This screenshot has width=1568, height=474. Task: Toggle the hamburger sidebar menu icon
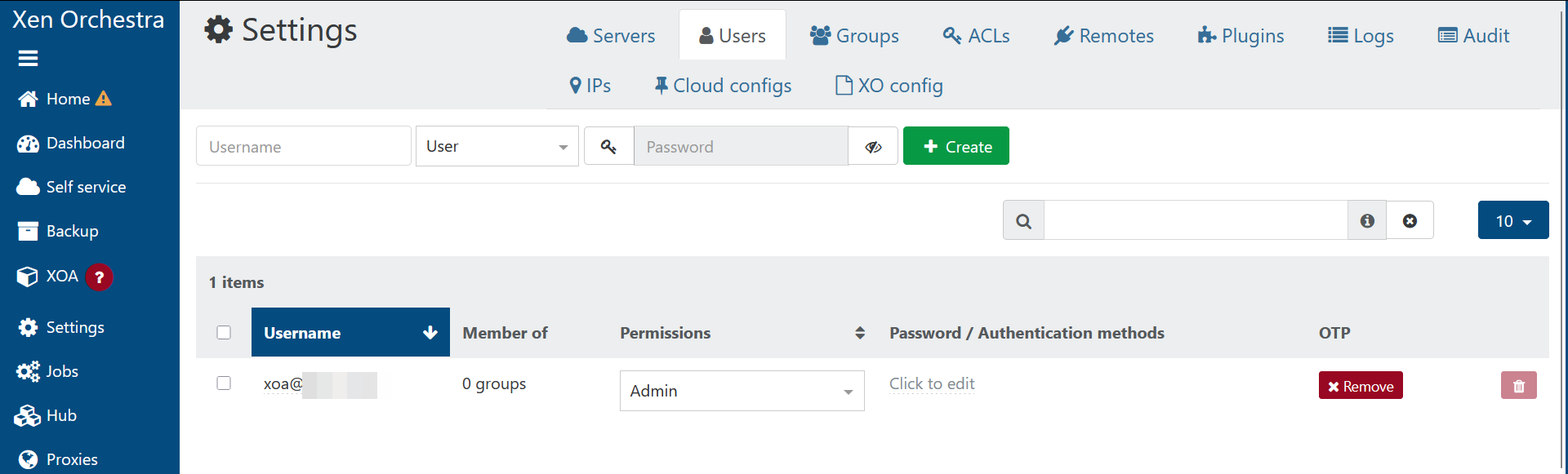29,58
